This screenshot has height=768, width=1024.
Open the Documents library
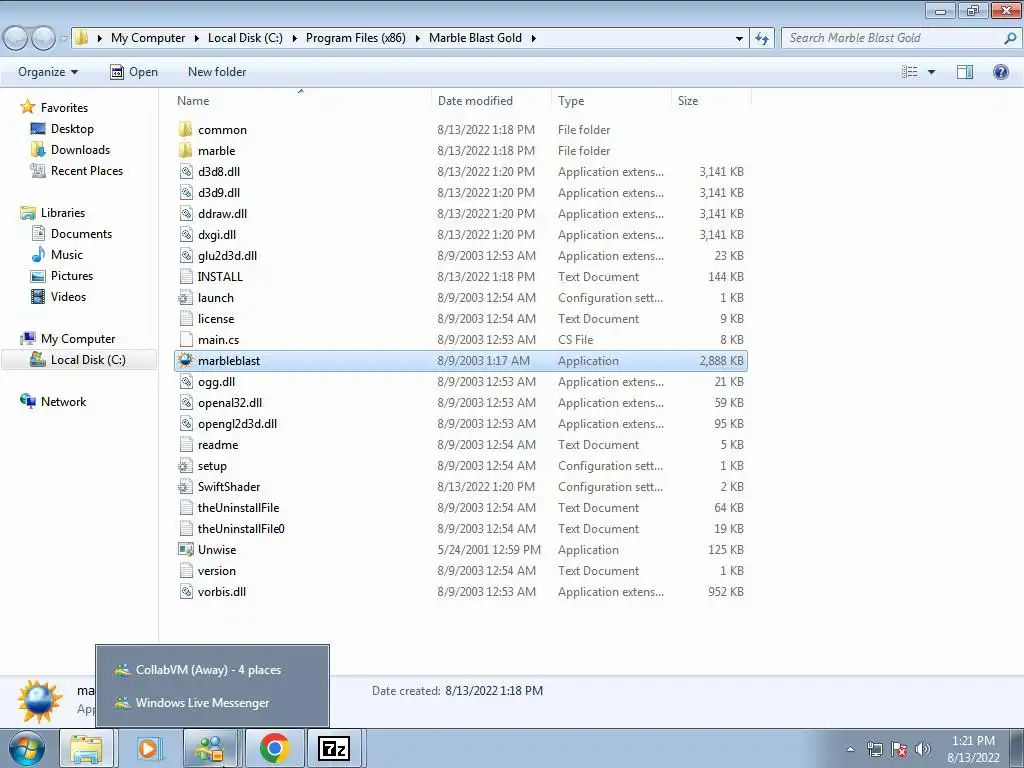[x=81, y=234]
